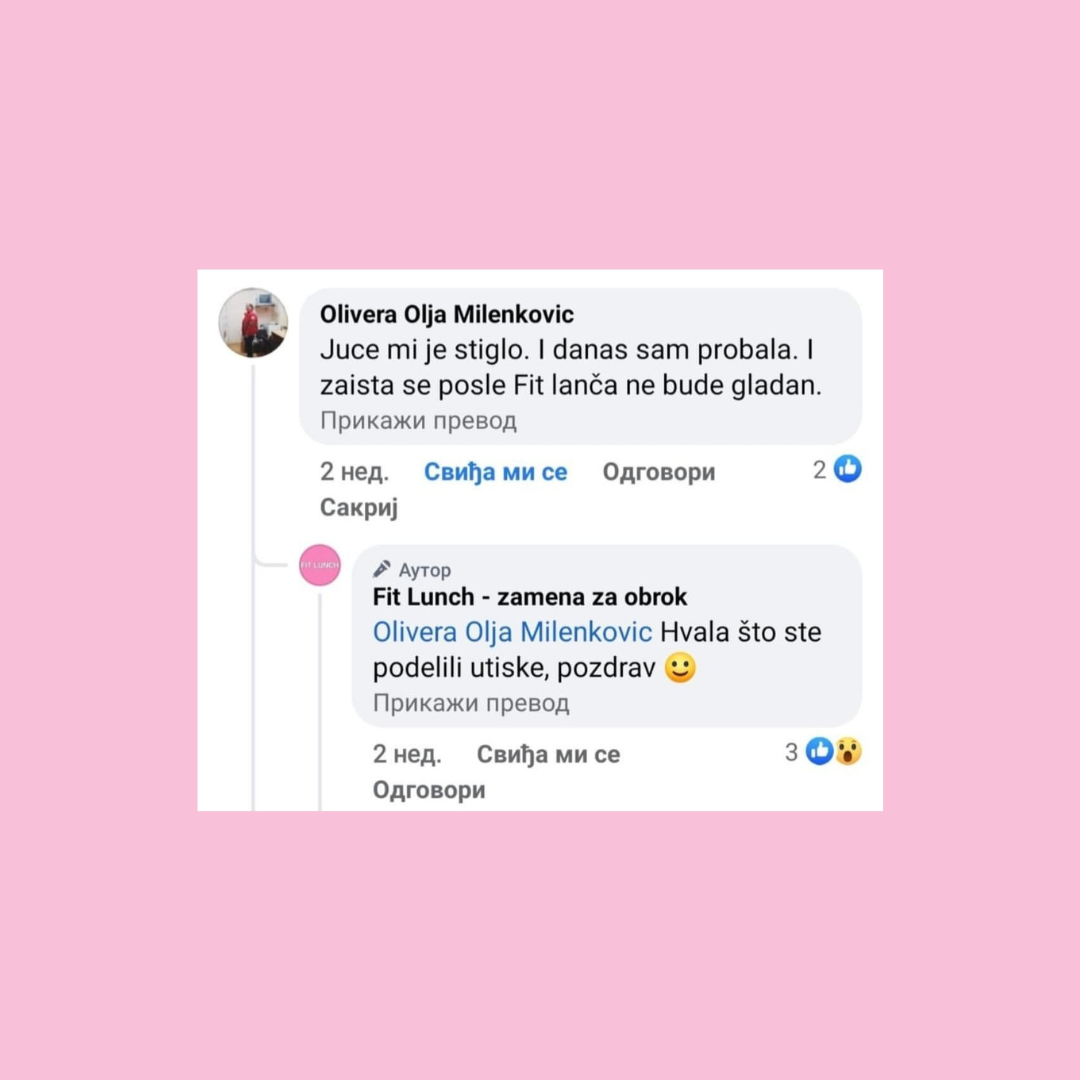Click Одговори under Olivera's comment
The height and width of the screenshot is (1080, 1080).
[x=658, y=472]
